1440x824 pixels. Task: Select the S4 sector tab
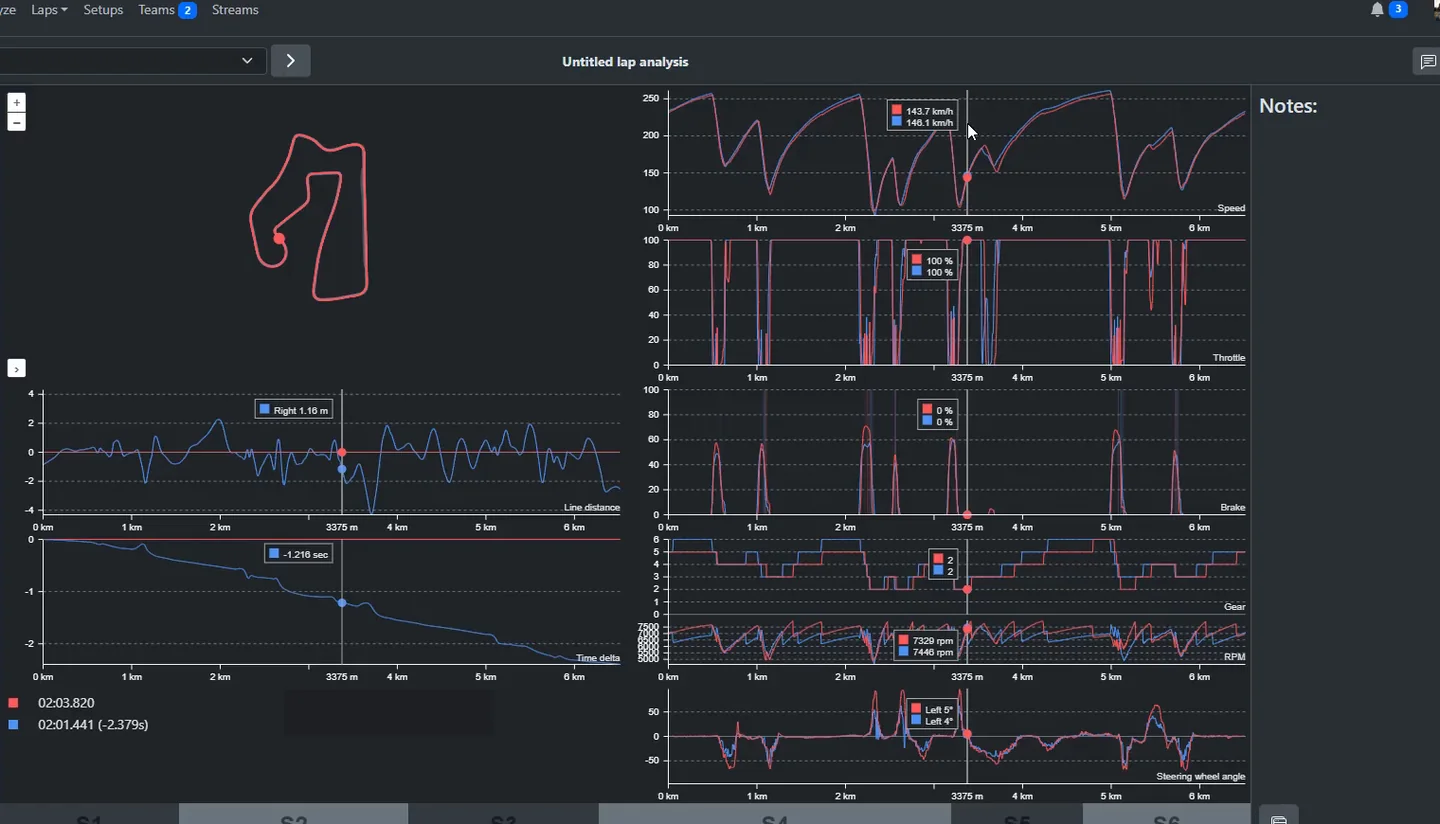[x=775, y=814]
